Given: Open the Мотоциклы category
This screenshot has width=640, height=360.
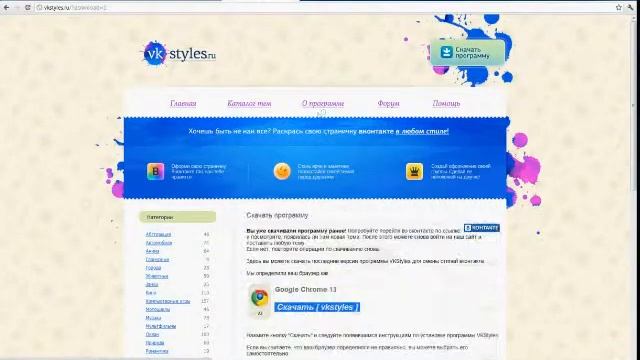Looking at the screenshot, I should pos(158,309).
